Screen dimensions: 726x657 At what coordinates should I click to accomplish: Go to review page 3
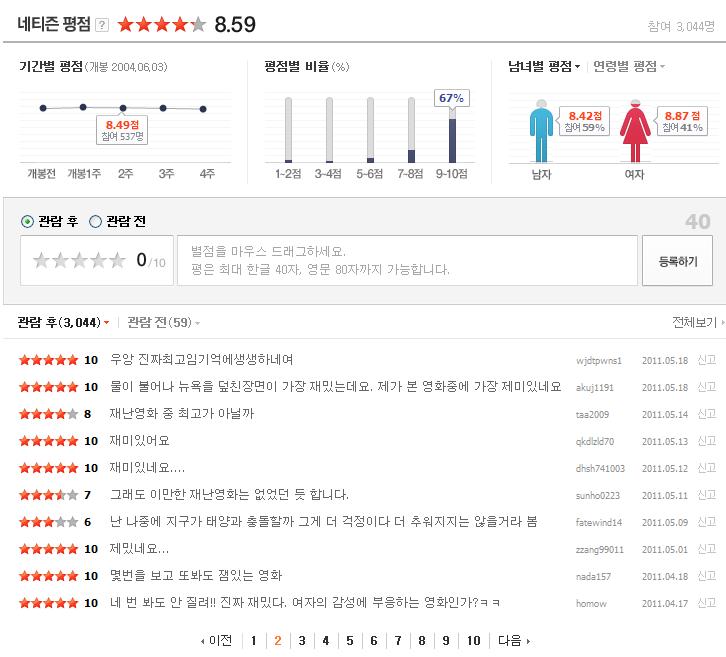(x=302, y=640)
